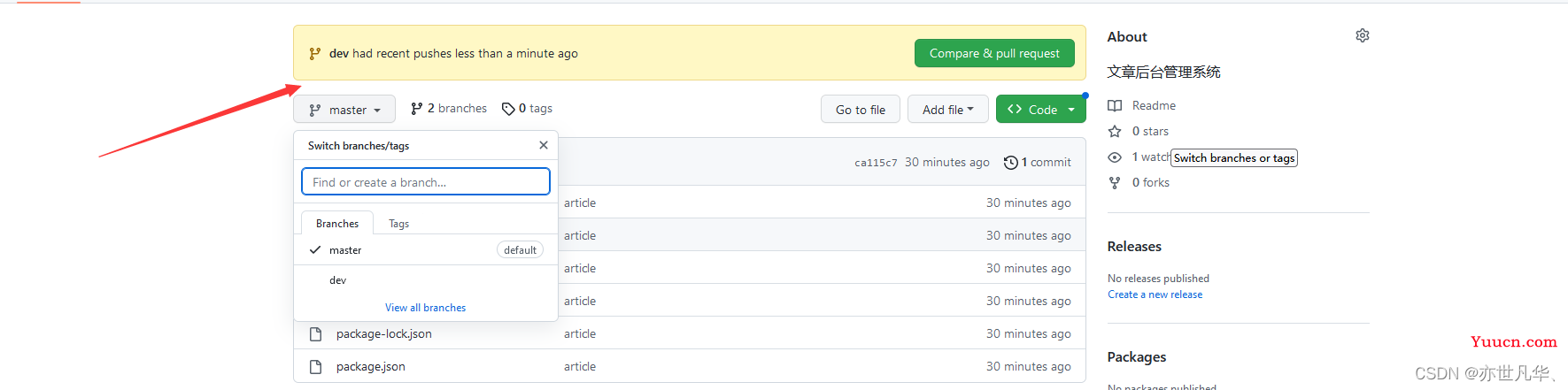The width and height of the screenshot is (1568, 390).
Task: Close the Switch branches/tags popup
Action: (544, 145)
